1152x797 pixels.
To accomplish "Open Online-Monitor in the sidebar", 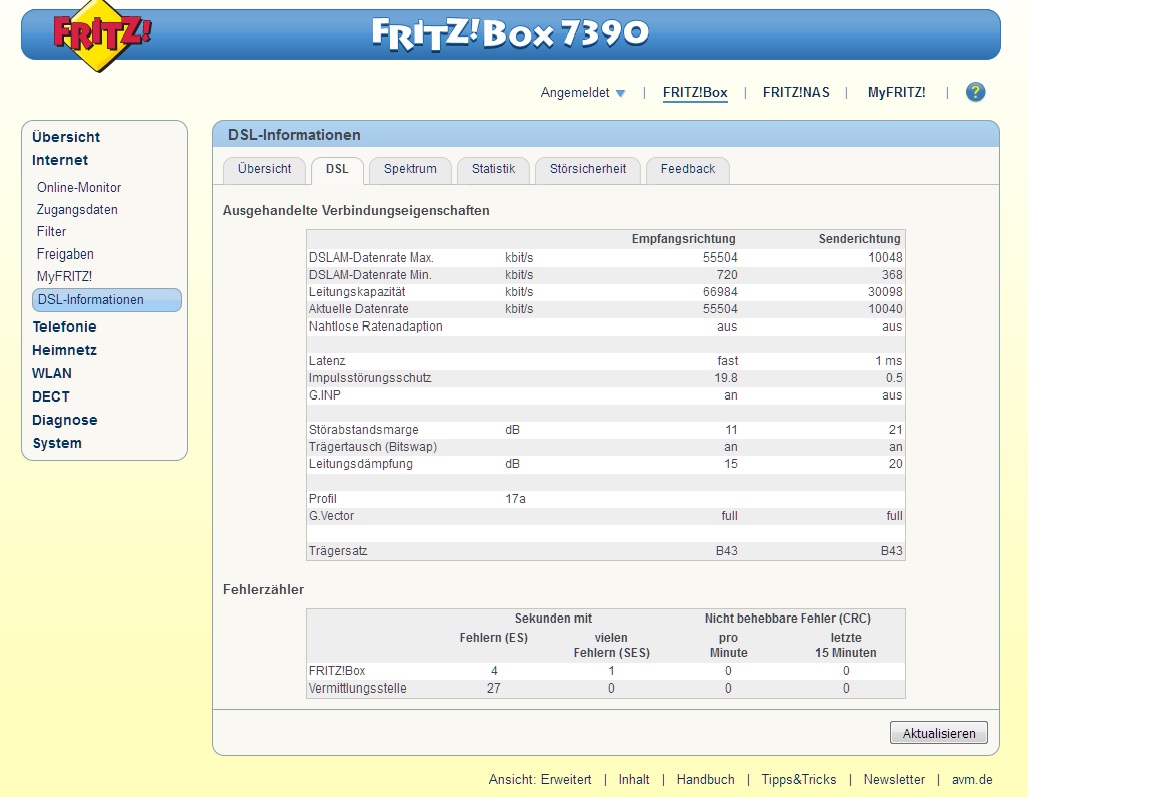I will tap(79, 187).
